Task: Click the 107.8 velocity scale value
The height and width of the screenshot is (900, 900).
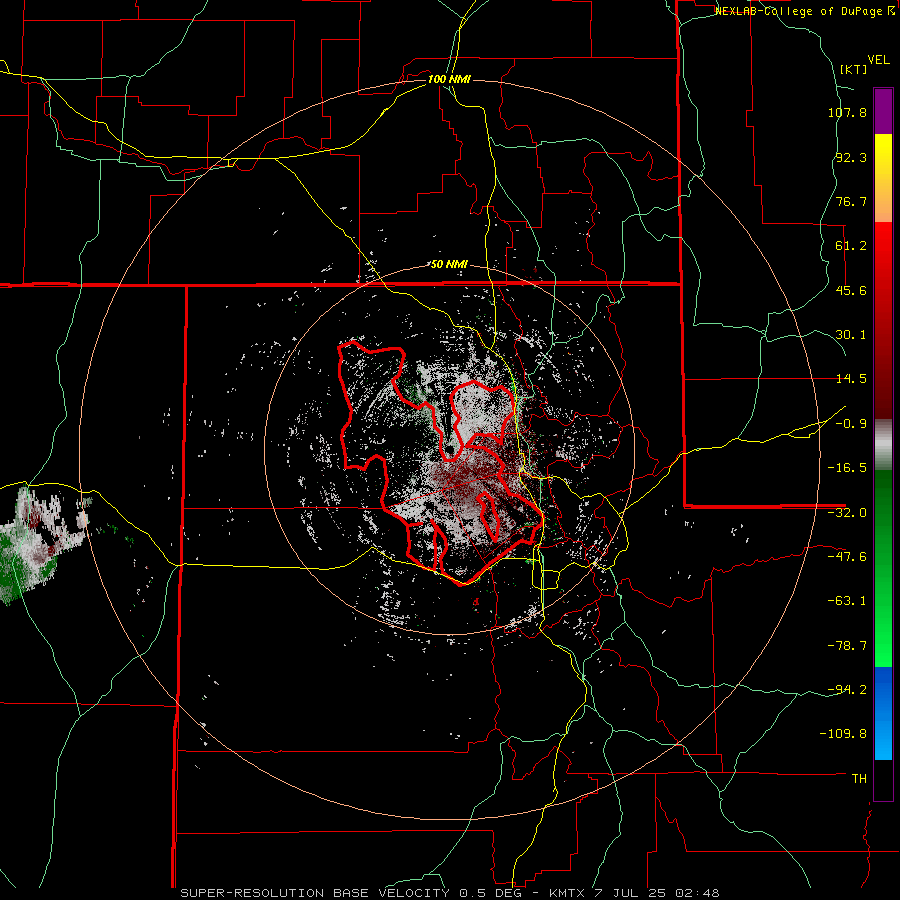Action: 847,112
